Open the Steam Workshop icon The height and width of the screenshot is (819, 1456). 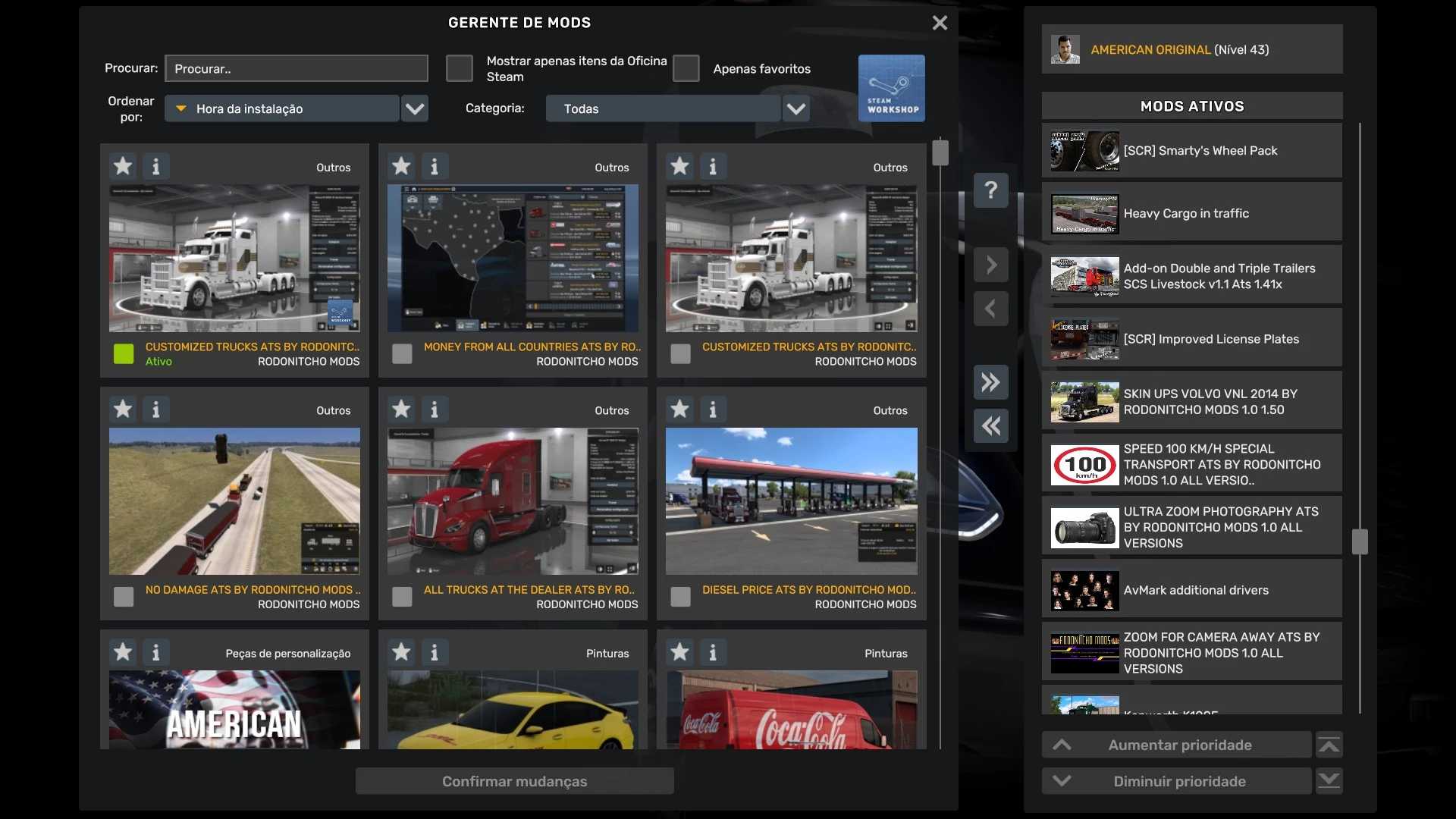click(x=891, y=88)
